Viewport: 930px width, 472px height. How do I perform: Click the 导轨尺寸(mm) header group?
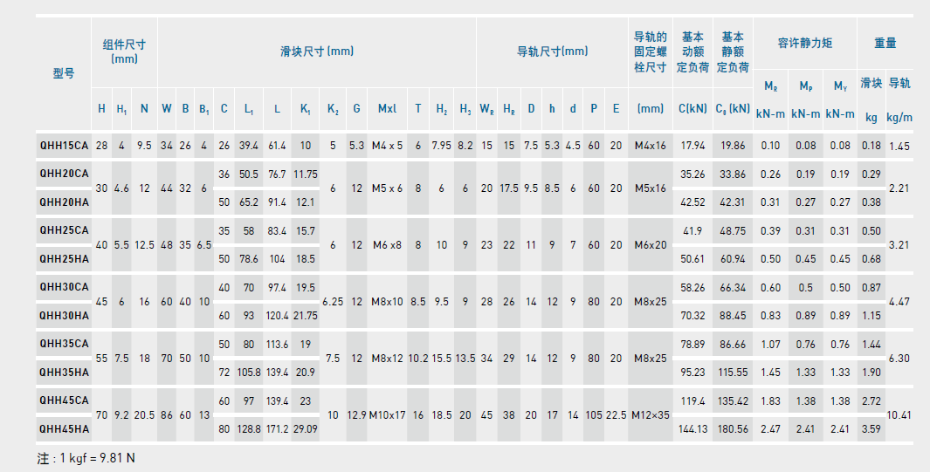(x=551, y=51)
